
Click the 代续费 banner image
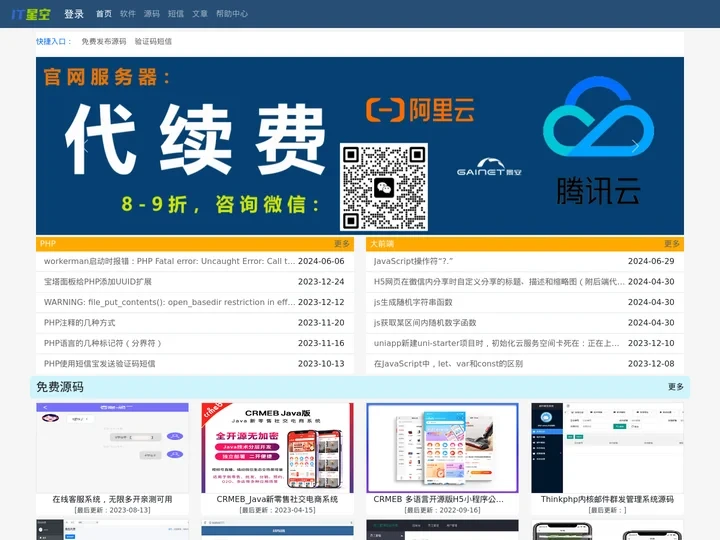point(360,146)
